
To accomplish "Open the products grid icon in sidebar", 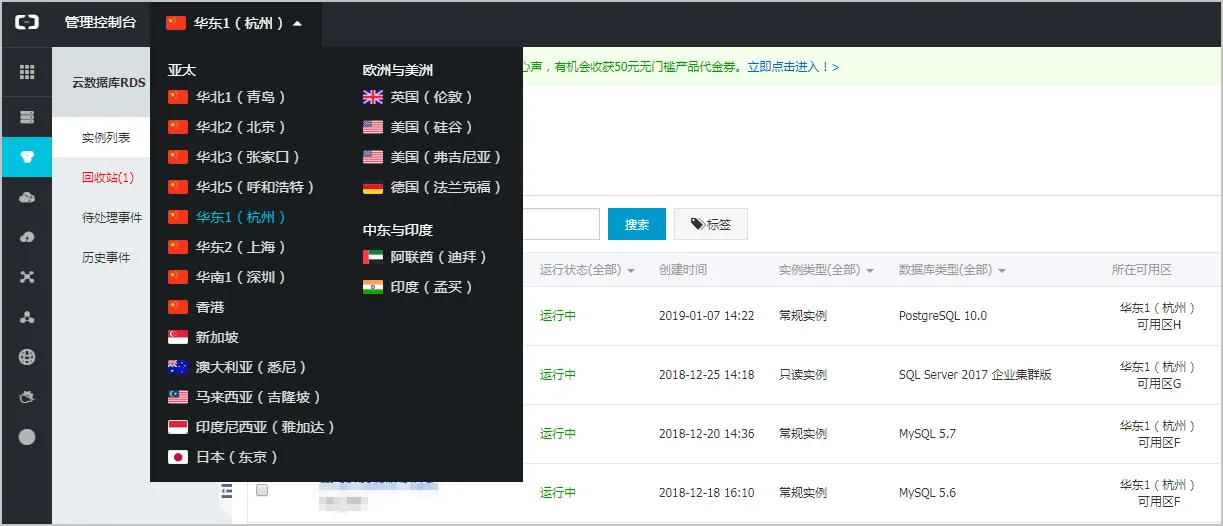I will pyautogui.click(x=27, y=72).
